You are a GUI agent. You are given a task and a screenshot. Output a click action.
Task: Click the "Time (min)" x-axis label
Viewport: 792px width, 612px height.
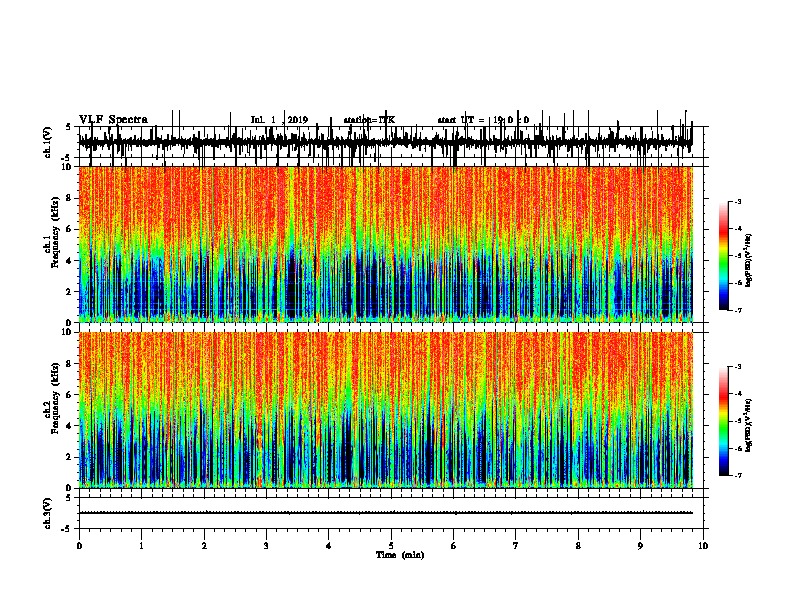tap(400, 555)
